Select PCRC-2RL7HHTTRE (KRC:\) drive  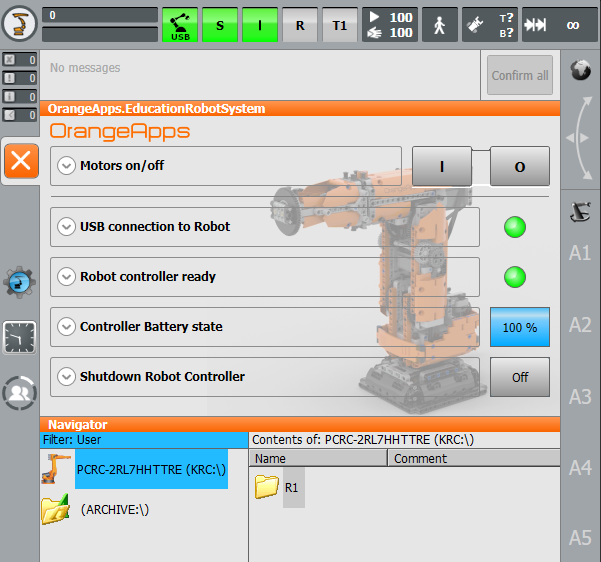click(151, 469)
